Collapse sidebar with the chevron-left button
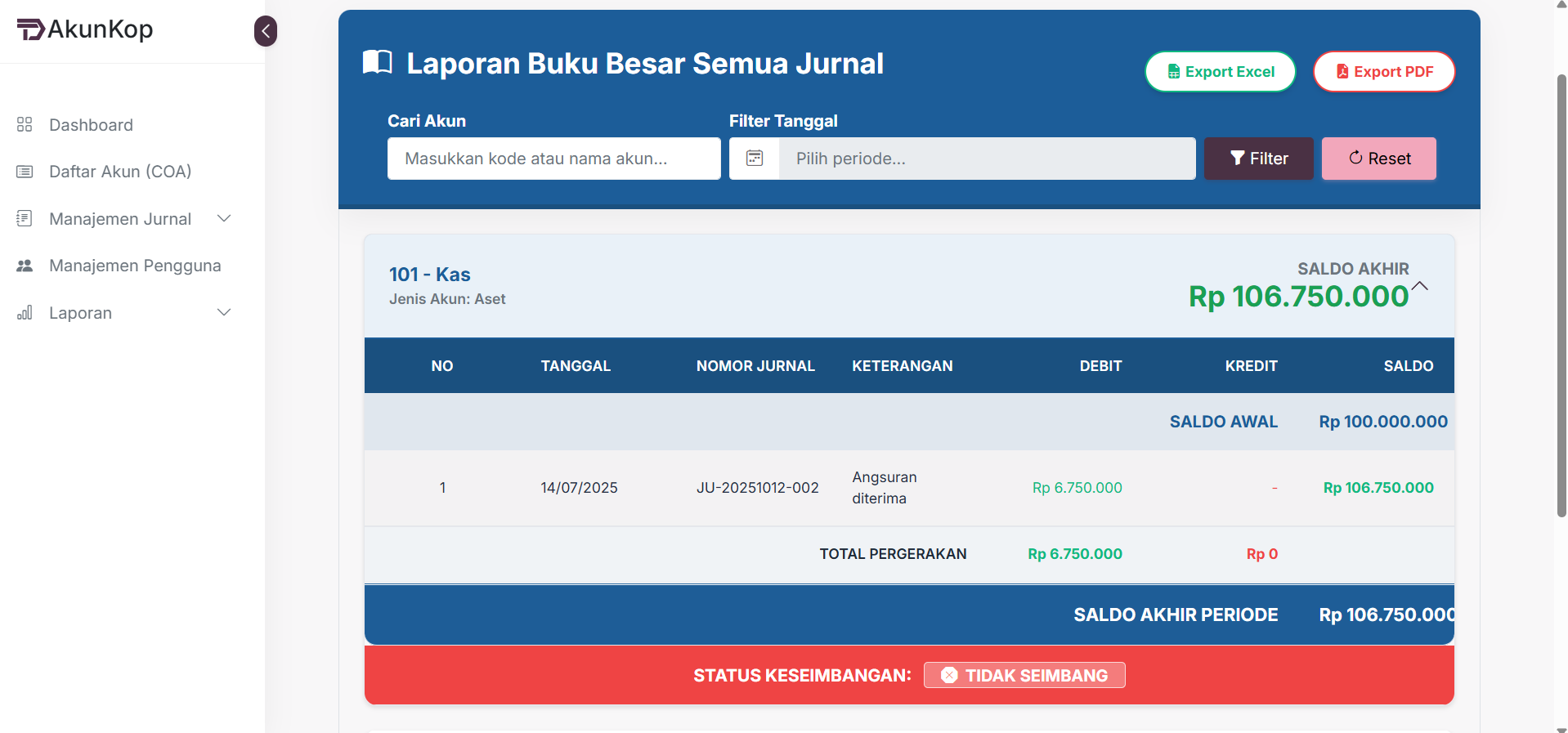 [266, 31]
